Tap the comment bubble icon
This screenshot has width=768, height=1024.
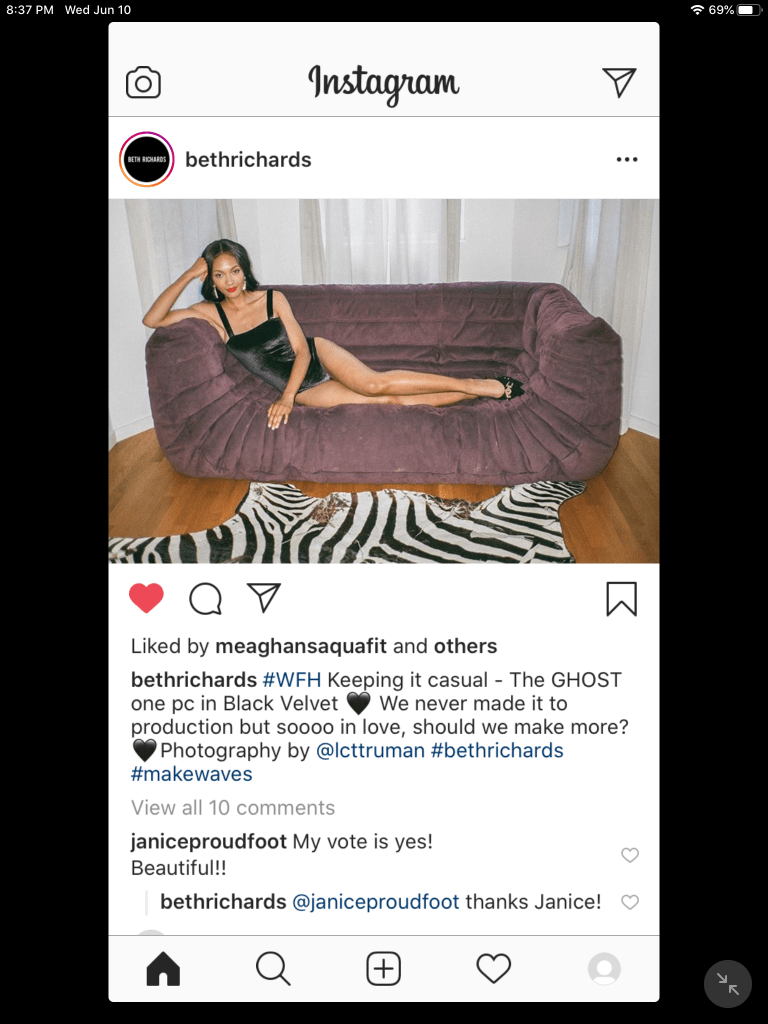[206, 599]
